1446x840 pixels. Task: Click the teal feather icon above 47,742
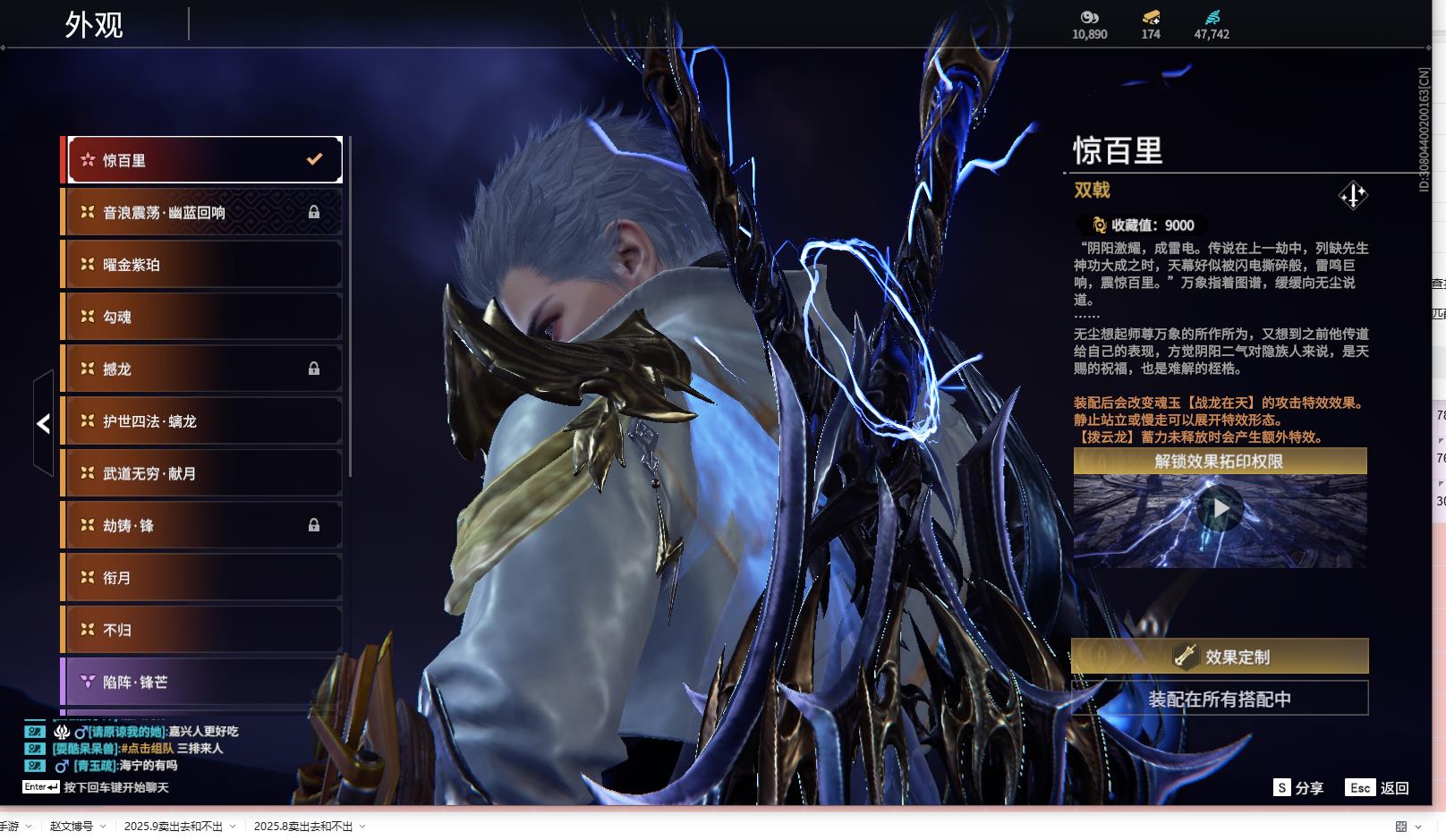tap(1212, 17)
